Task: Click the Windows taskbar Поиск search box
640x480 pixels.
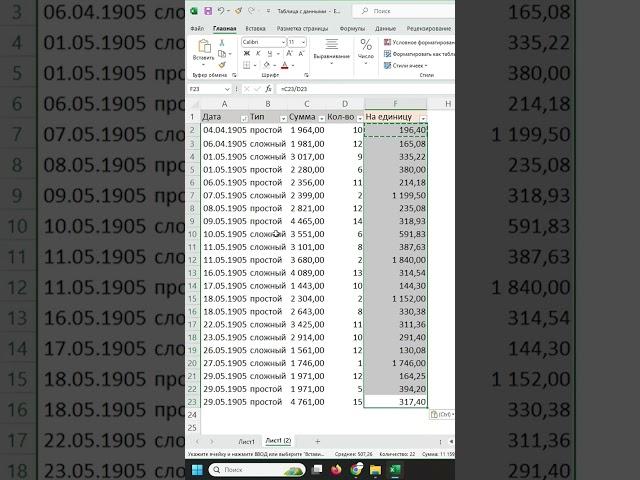Action: pos(257,470)
